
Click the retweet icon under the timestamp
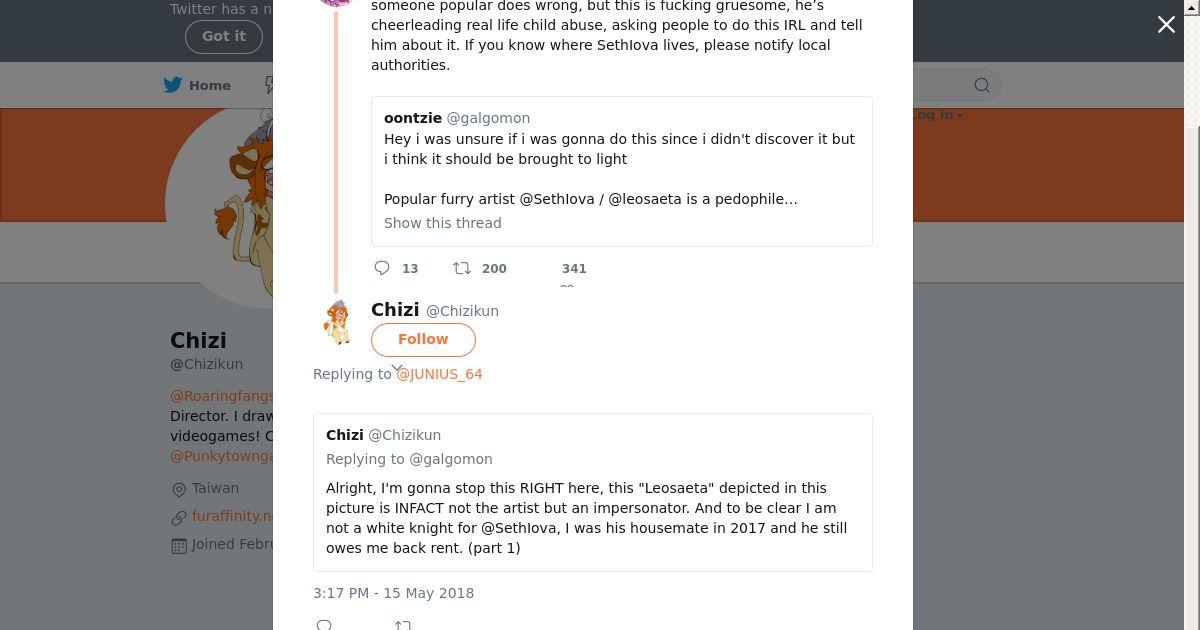tap(402, 625)
